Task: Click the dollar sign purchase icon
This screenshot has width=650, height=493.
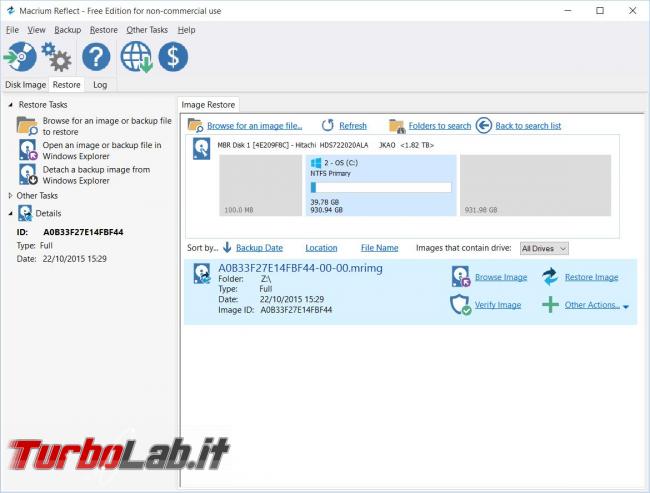Action: click(173, 56)
